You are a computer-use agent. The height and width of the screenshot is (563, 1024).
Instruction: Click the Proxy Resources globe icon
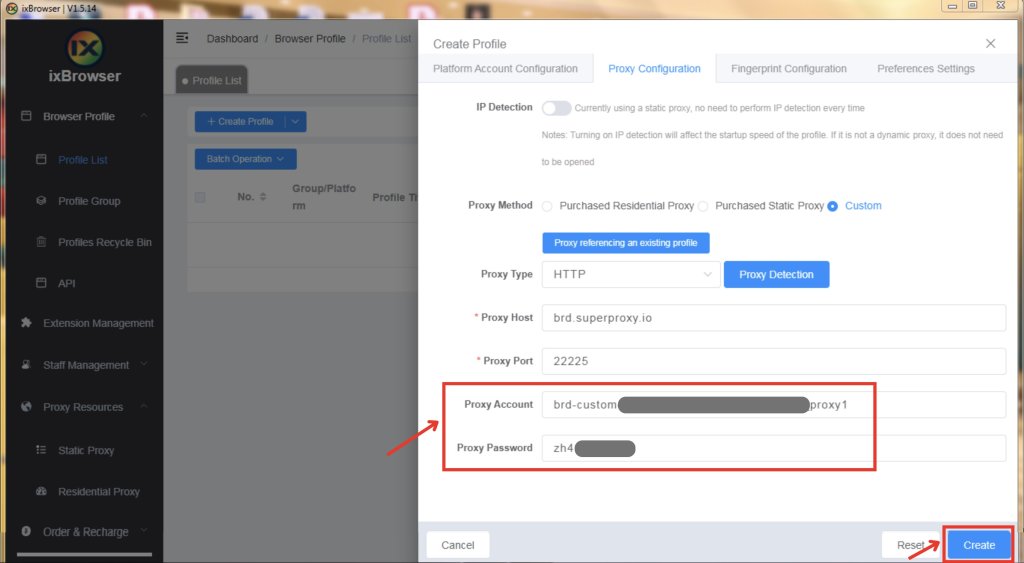coord(27,407)
